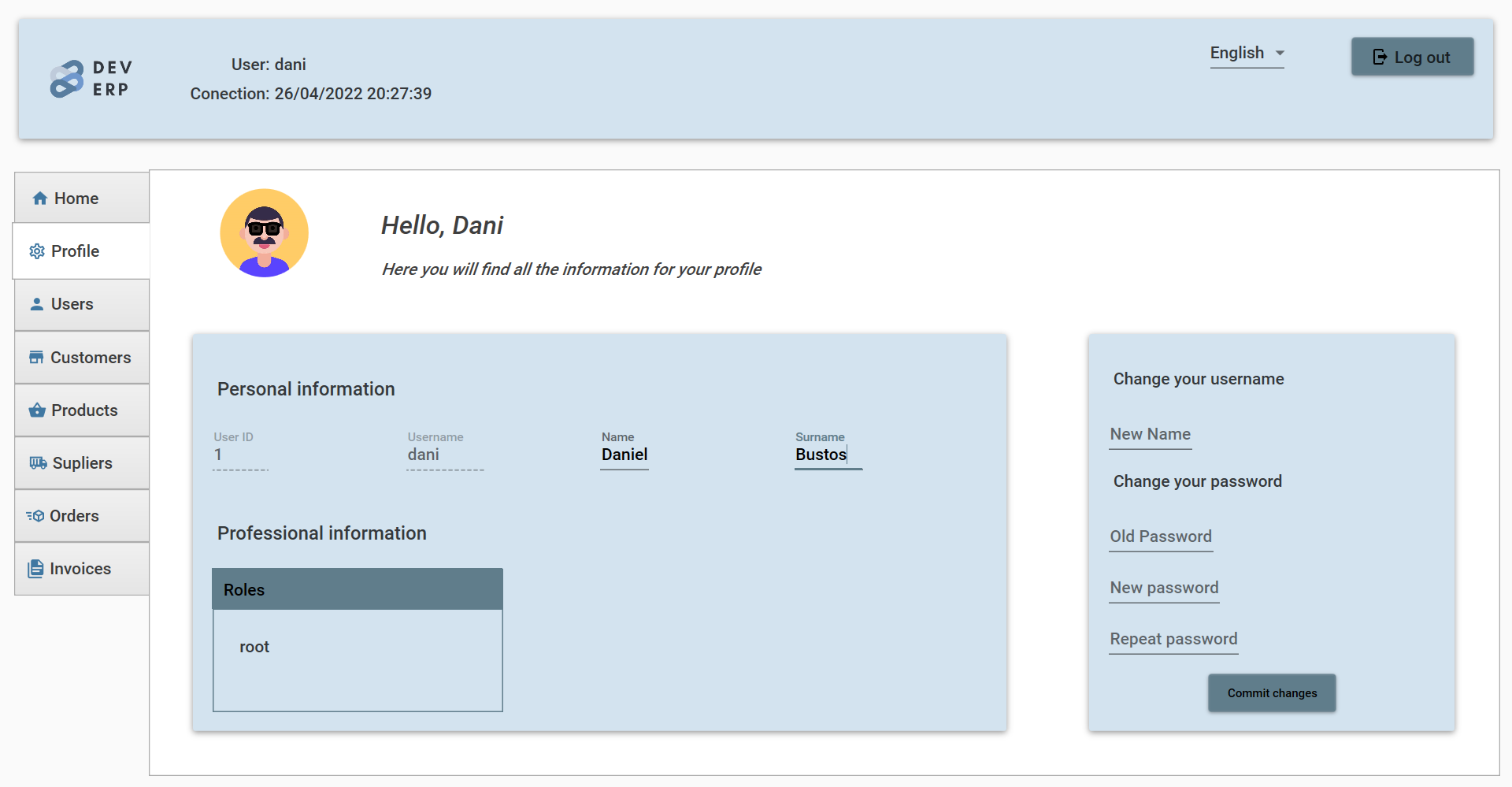The height and width of the screenshot is (787, 1512).
Task: Click the profile avatar image
Action: [x=264, y=232]
